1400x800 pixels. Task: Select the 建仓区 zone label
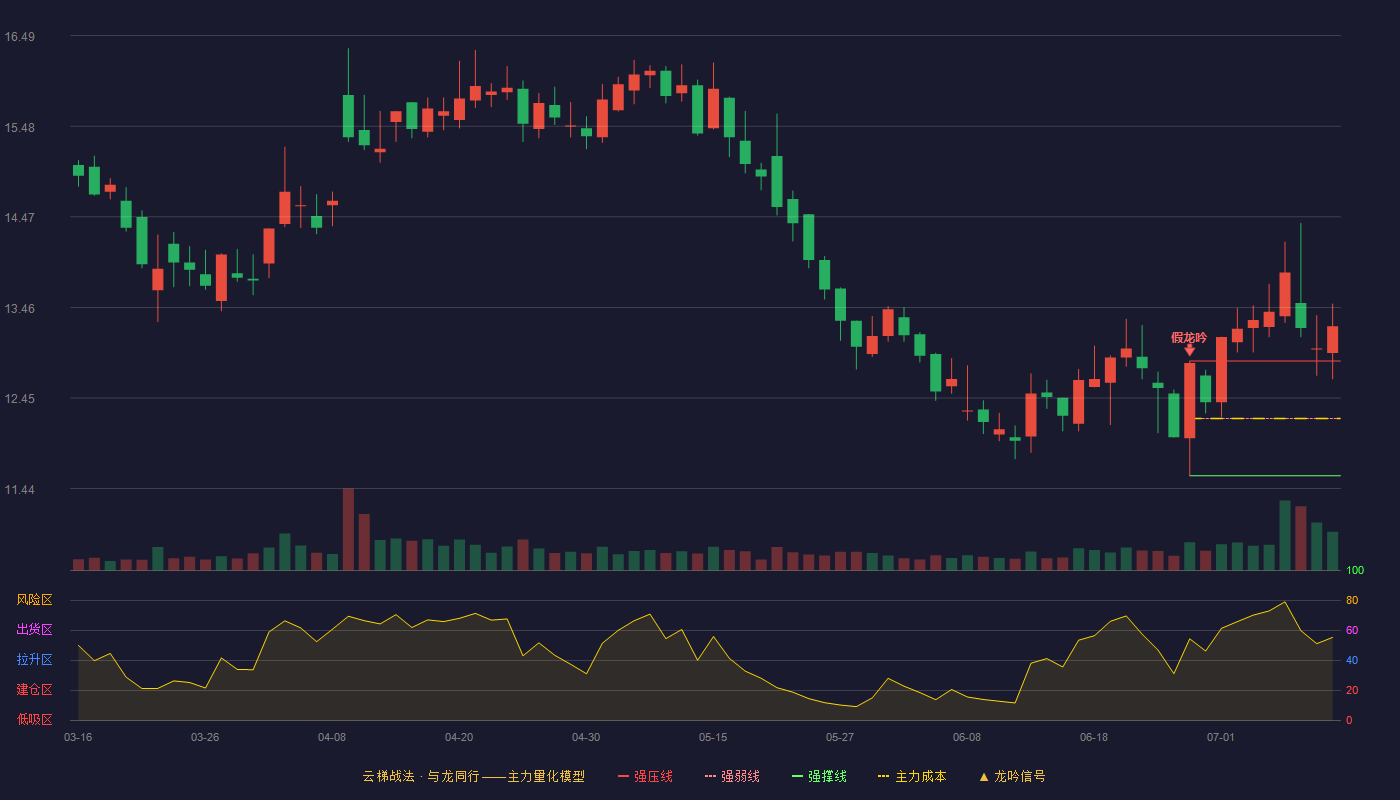[x=34, y=690]
